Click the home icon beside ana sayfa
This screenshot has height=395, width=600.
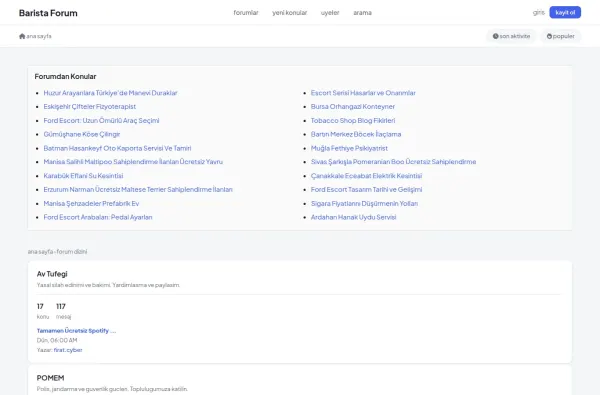pos(22,36)
